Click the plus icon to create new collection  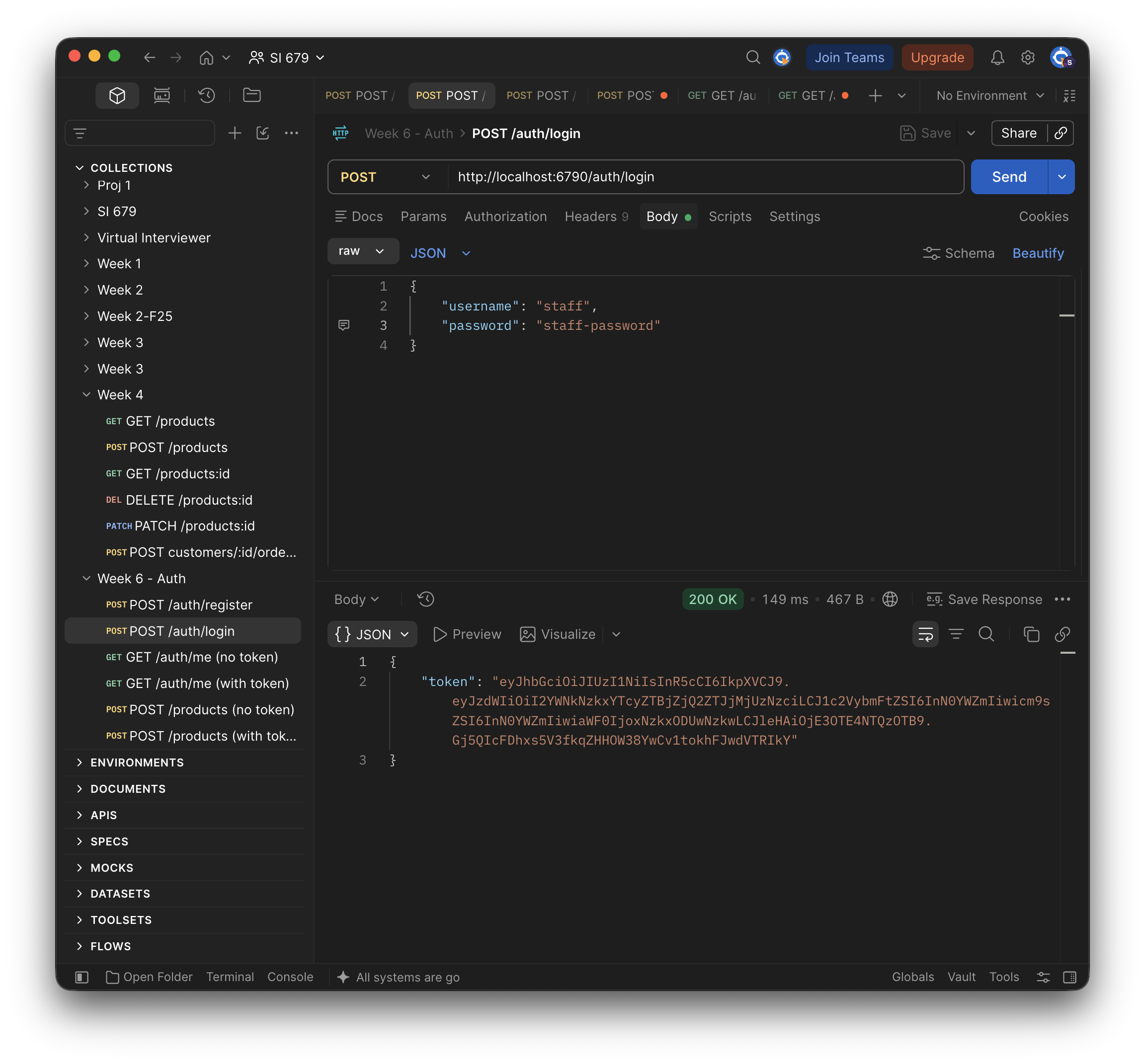point(235,134)
